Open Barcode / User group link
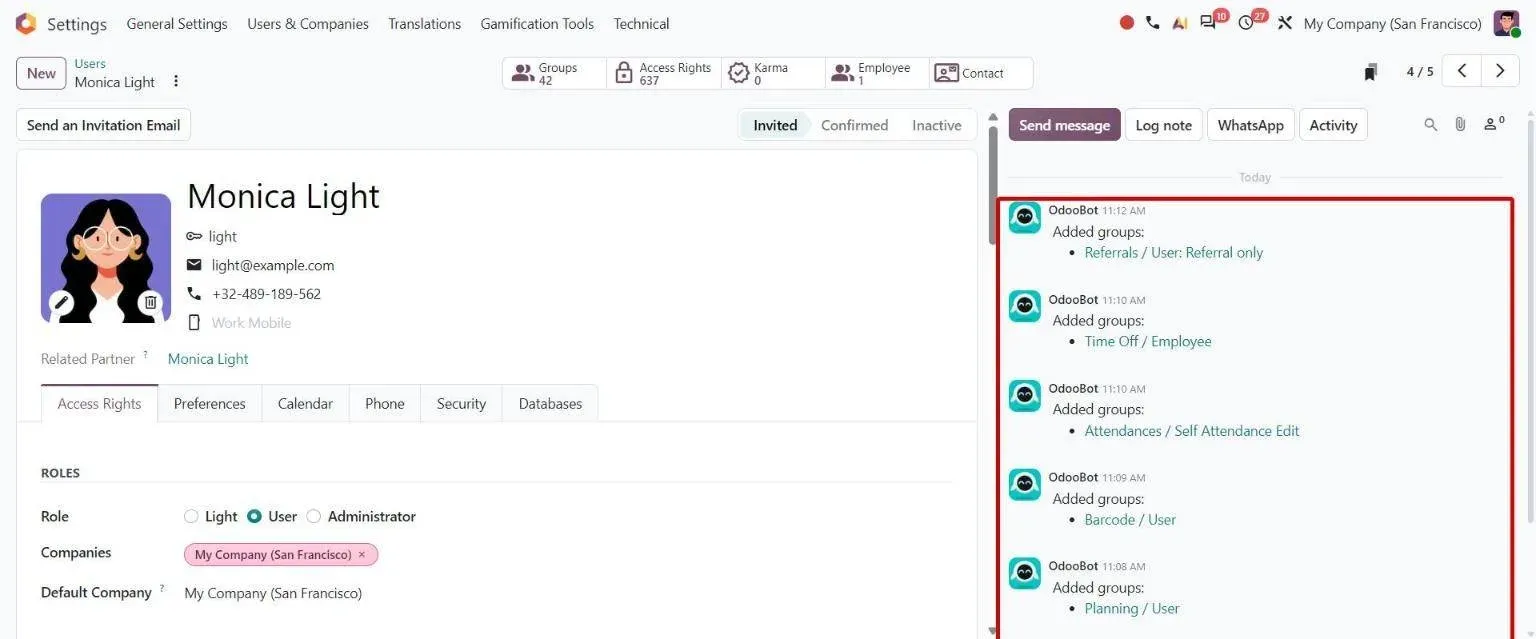The height and width of the screenshot is (639, 1536). (1130, 519)
